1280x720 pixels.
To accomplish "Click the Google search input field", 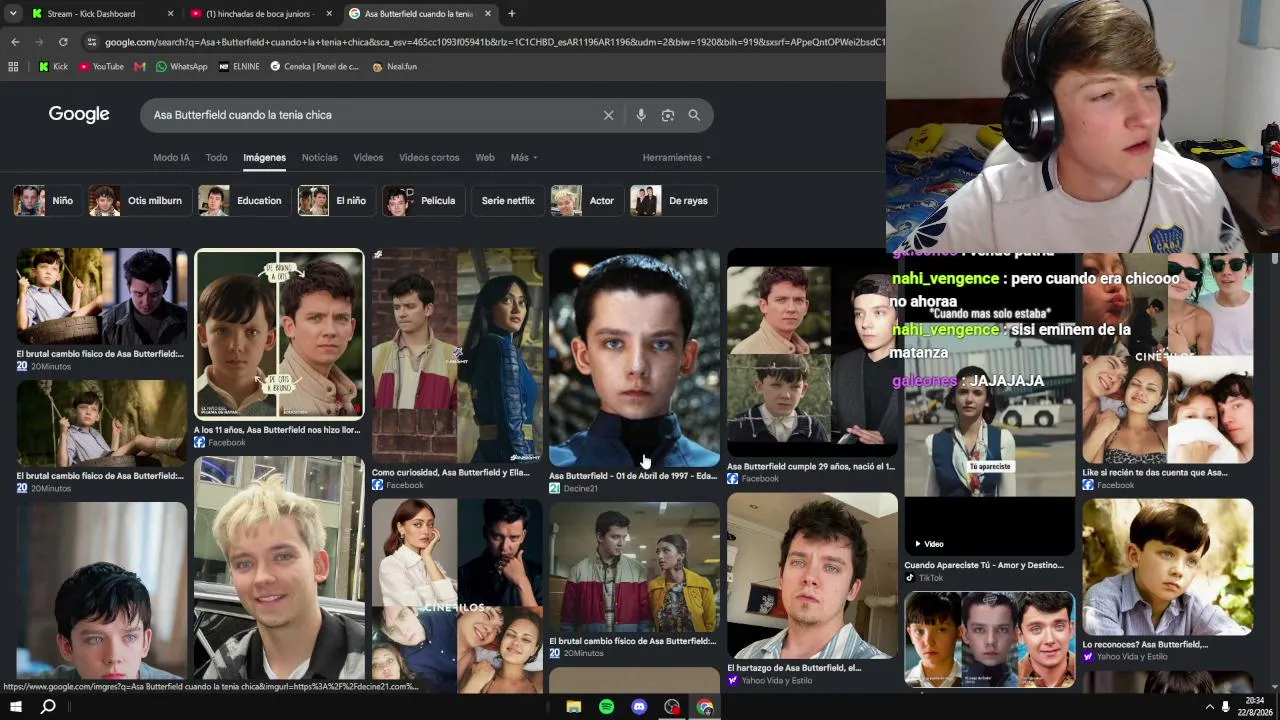I will click(x=370, y=115).
